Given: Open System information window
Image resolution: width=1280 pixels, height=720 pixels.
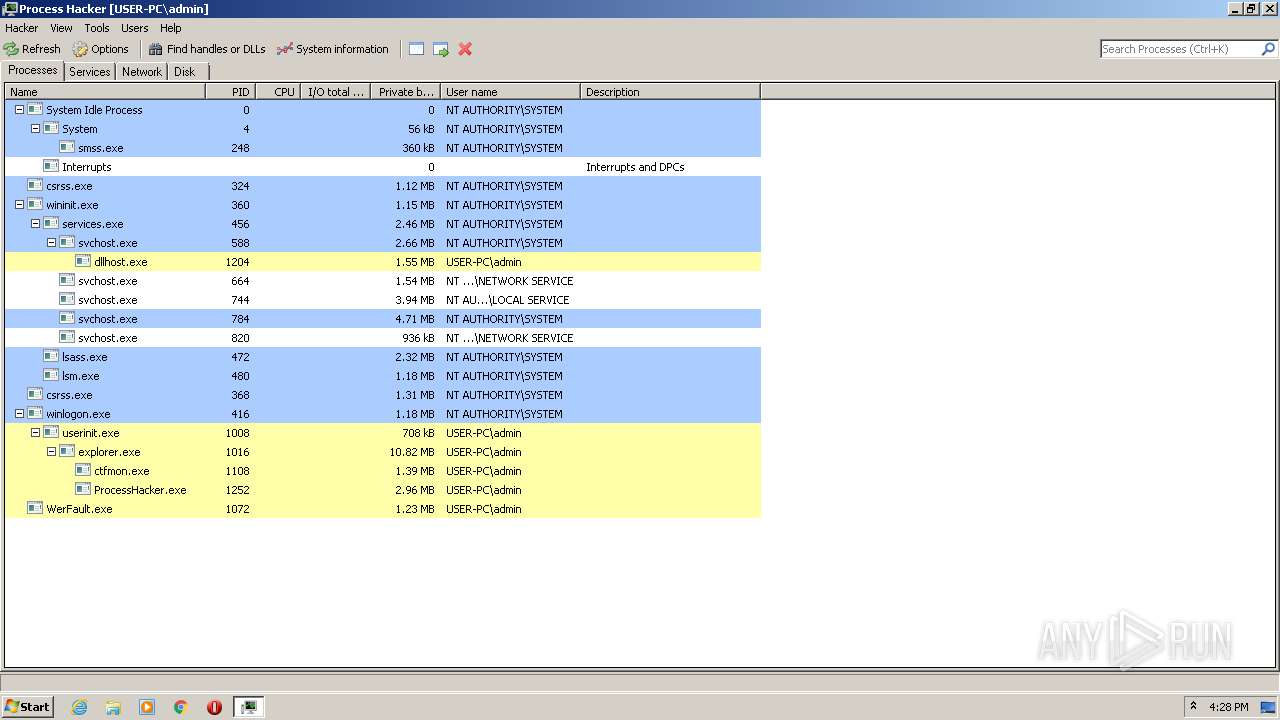Looking at the screenshot, I should pyautogui.click(x=333, y=49).
